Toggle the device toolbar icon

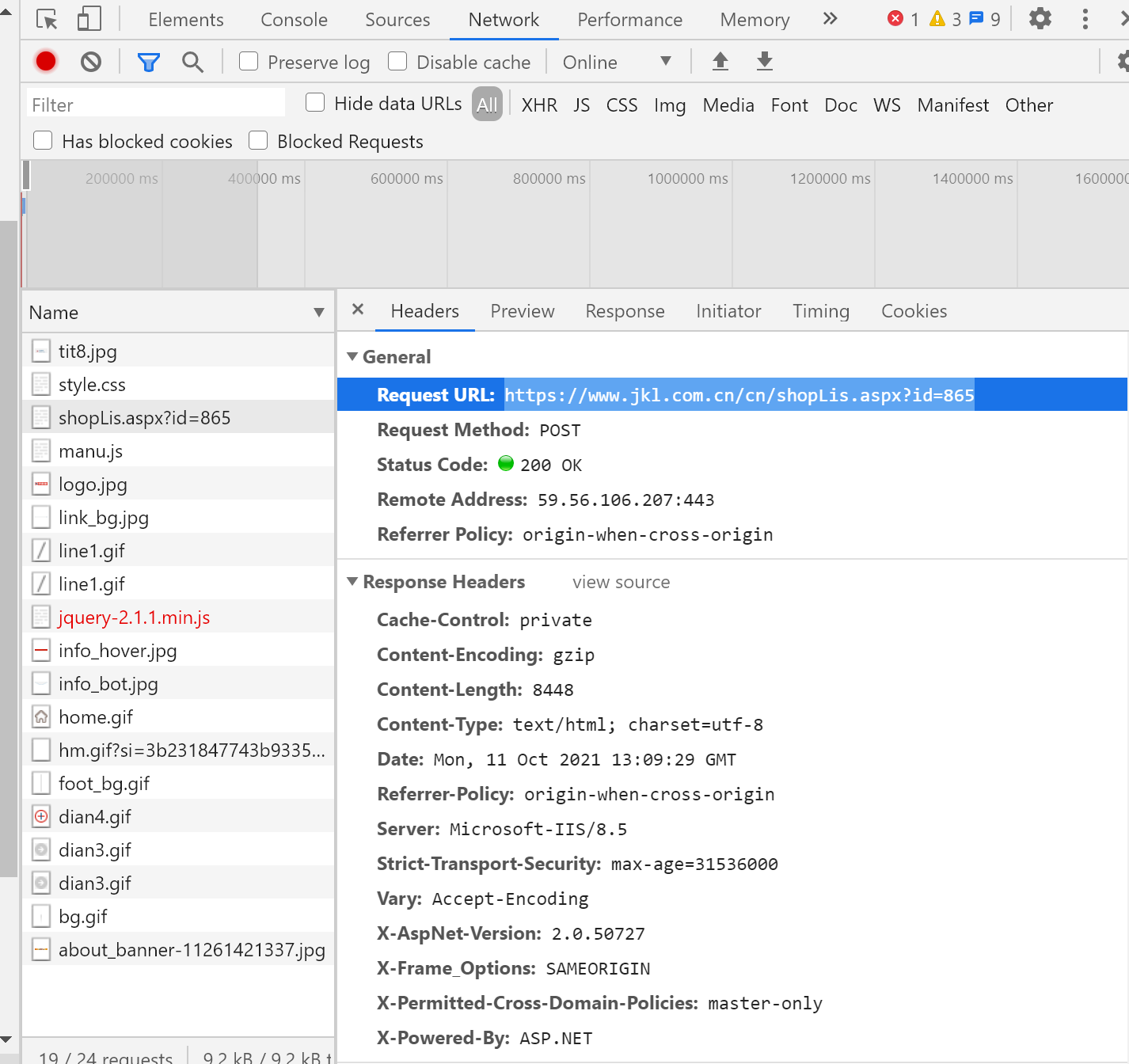pyautogui.click(x=89, y=19)
